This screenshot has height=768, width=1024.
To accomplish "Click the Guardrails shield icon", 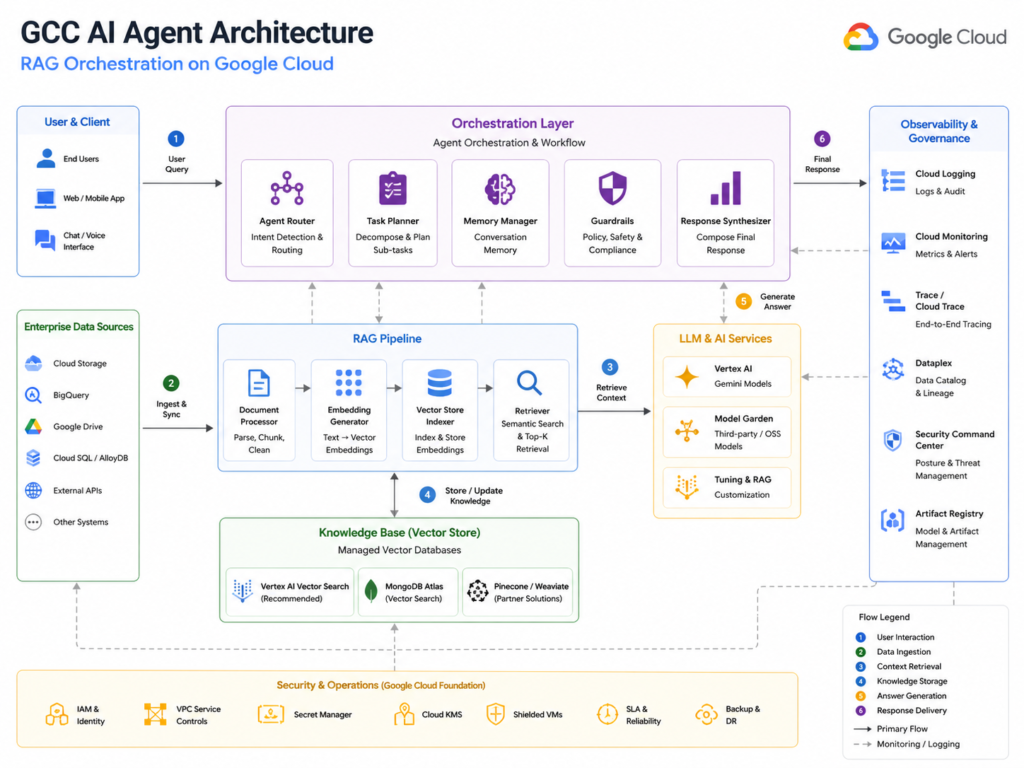I will click(612, 188).
